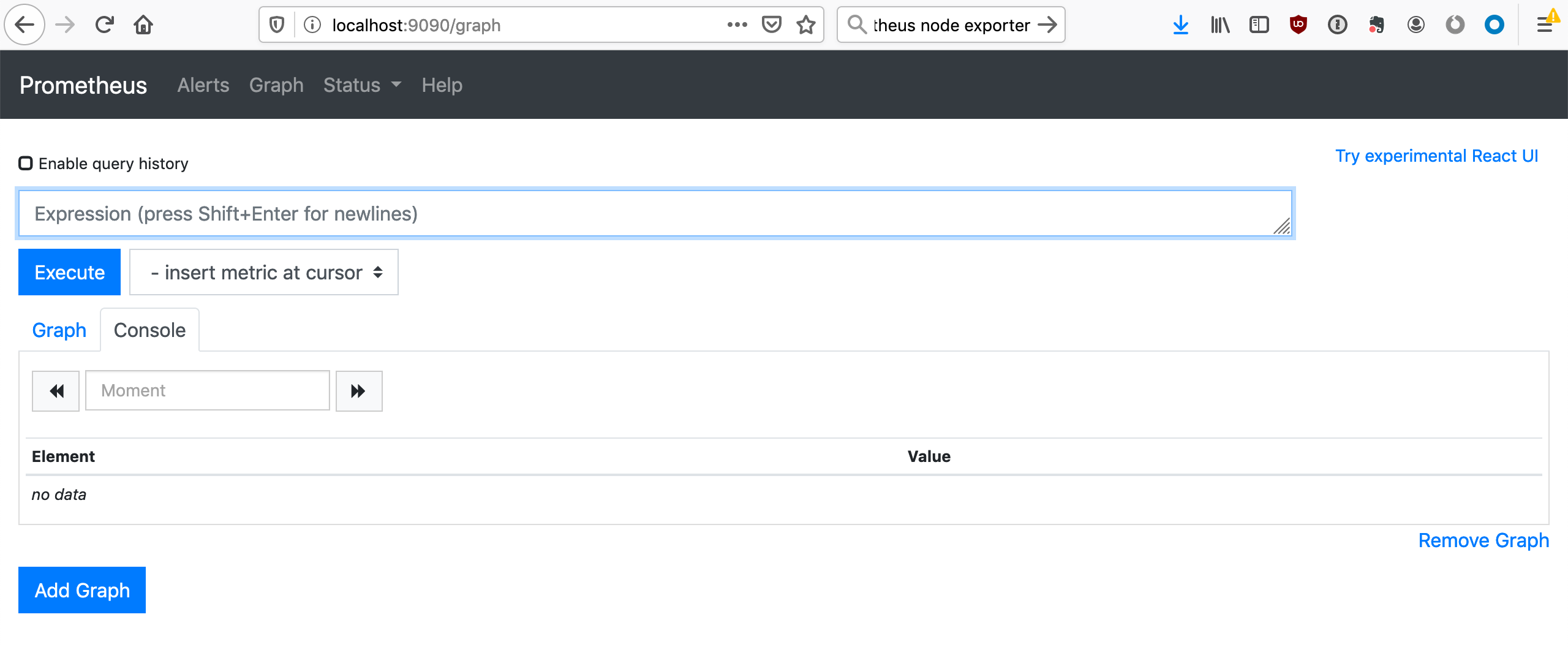The height and width of the screenshot is (647, 1568).
Task: Open the downloads arrow icon
Action: pos(1180,25)
